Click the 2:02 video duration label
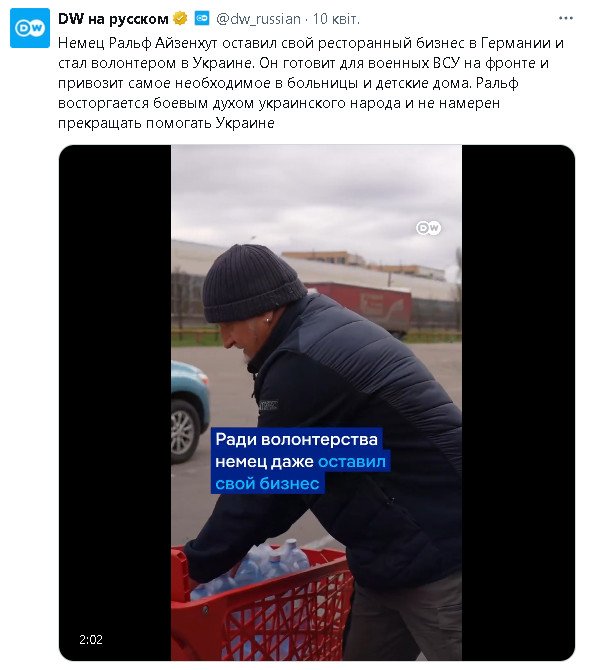 91,640
